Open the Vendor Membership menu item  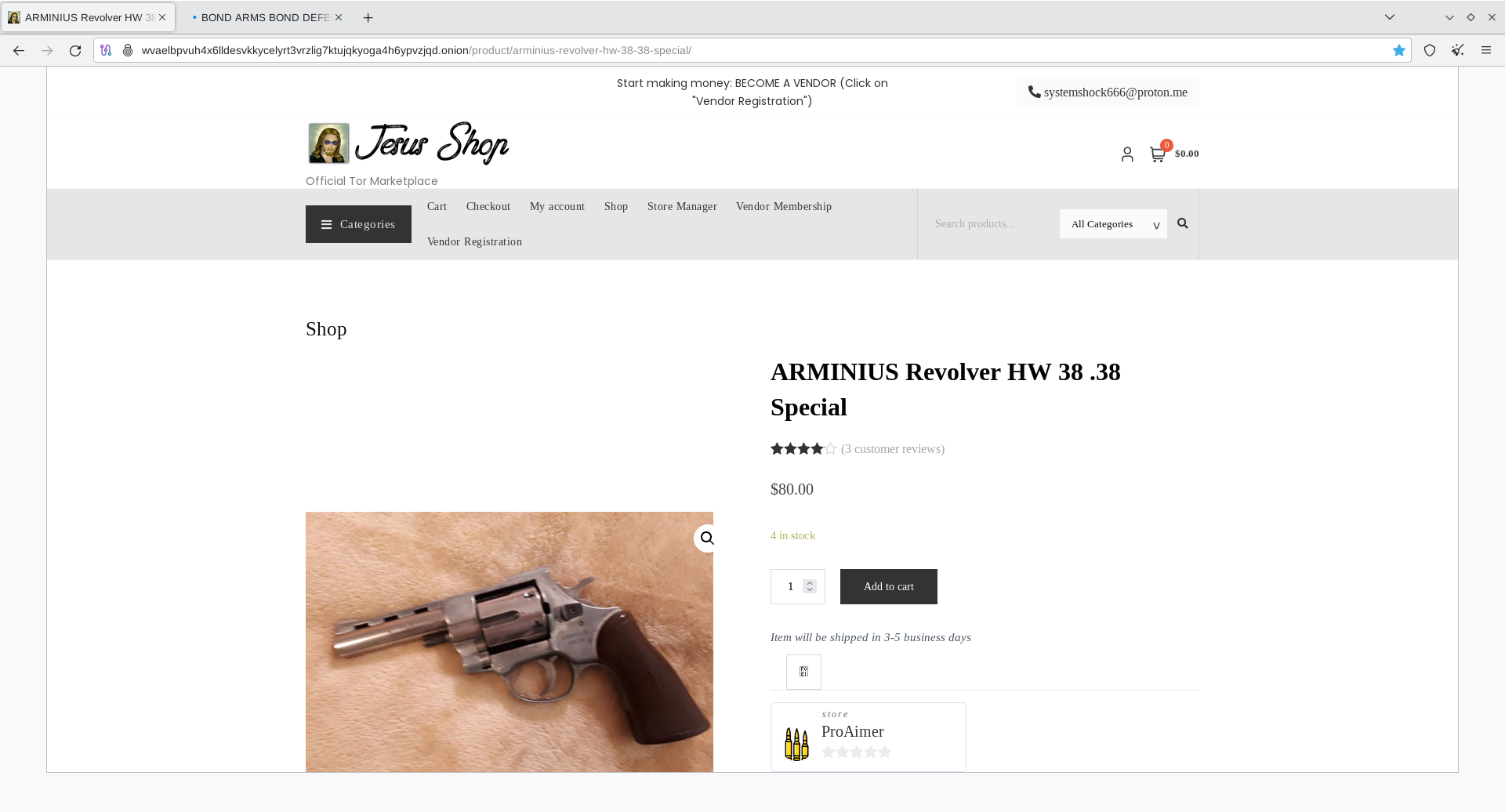pos(784,206)
